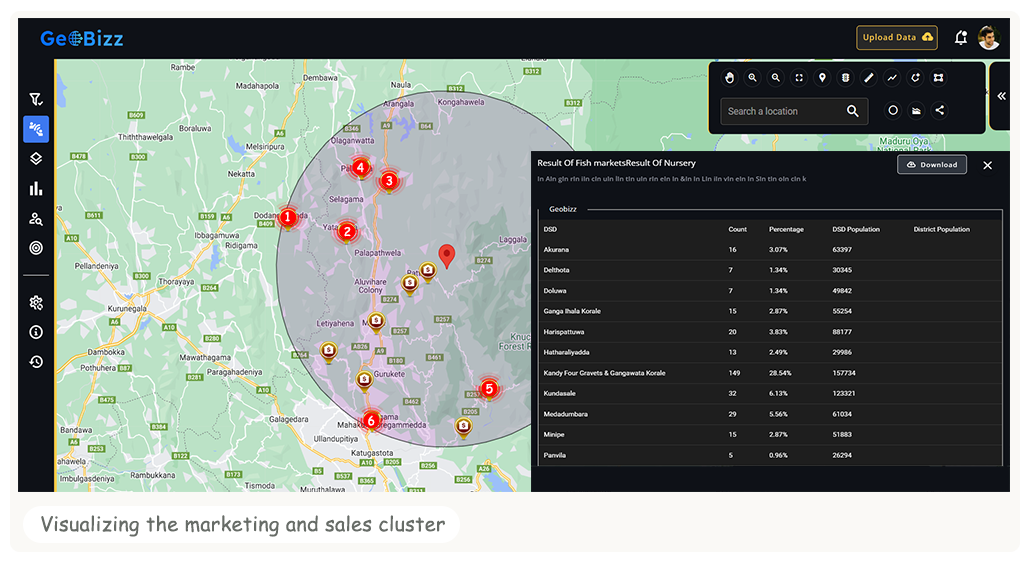This screenshot has width=1031, height=567.
Task: Click map cluster marker 3
Action: (x=389, y=181)
